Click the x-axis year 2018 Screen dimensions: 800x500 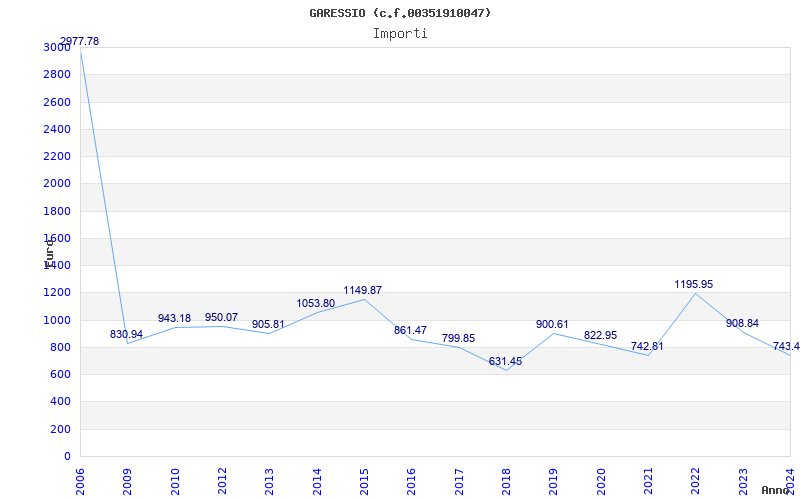point(506,481)
